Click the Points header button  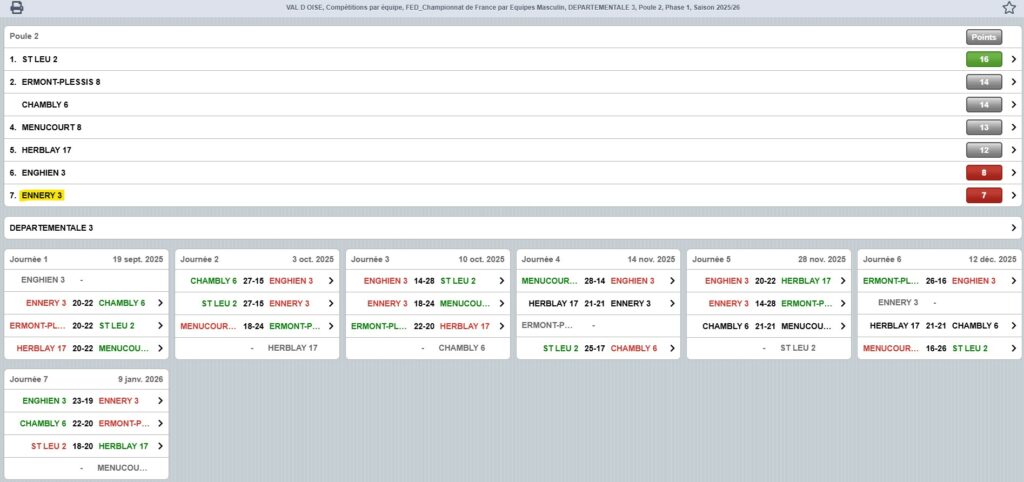(x=984, y=37)
